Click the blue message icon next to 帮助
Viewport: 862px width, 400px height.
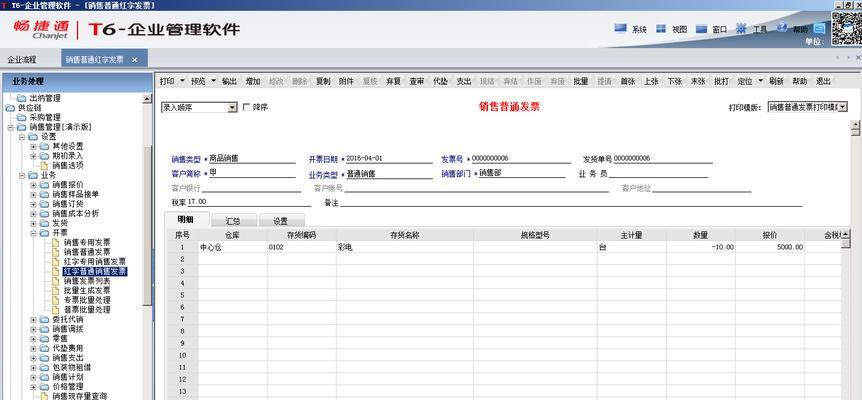point(820,28)
